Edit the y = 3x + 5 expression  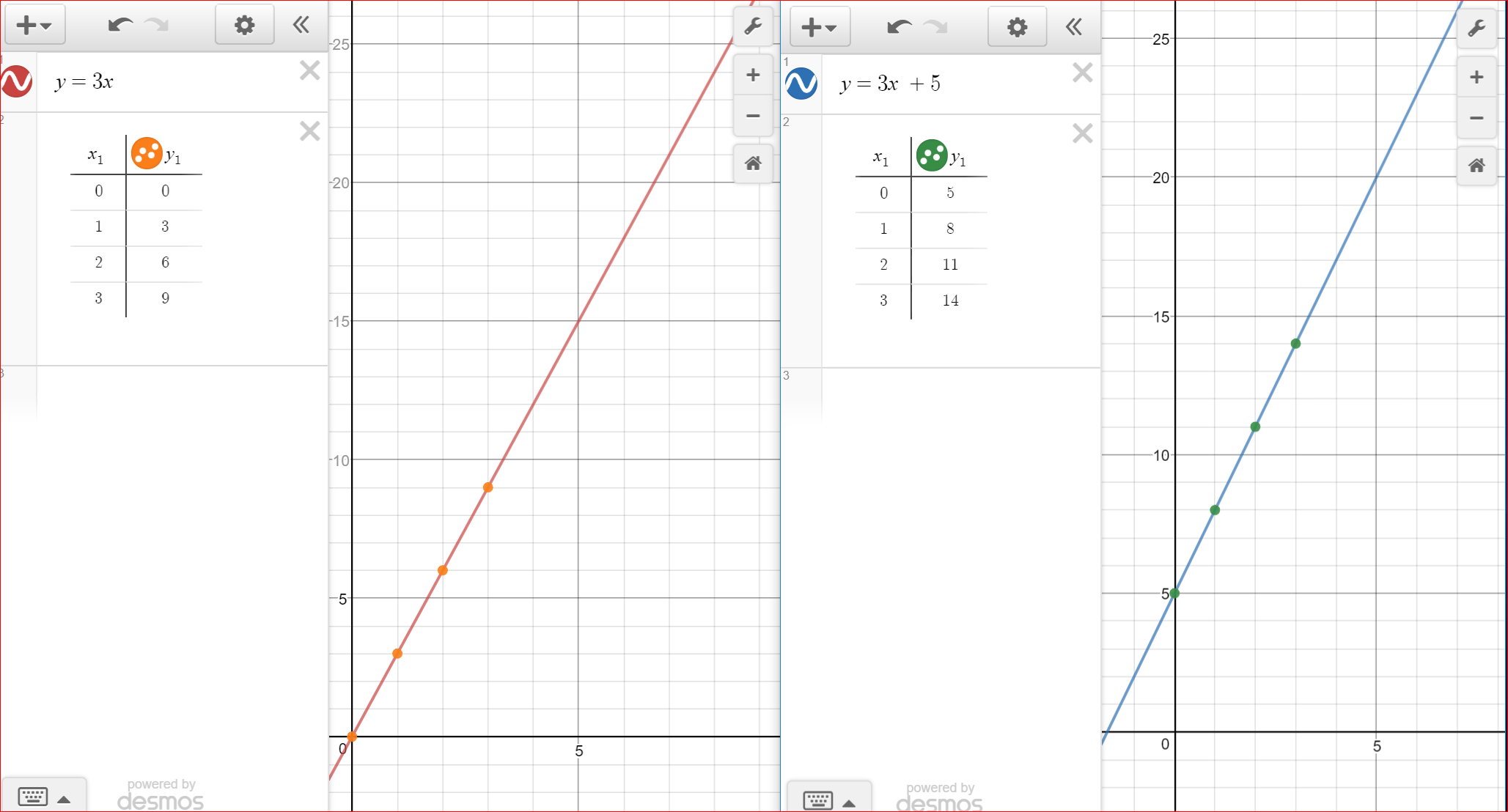click(891, 84)
